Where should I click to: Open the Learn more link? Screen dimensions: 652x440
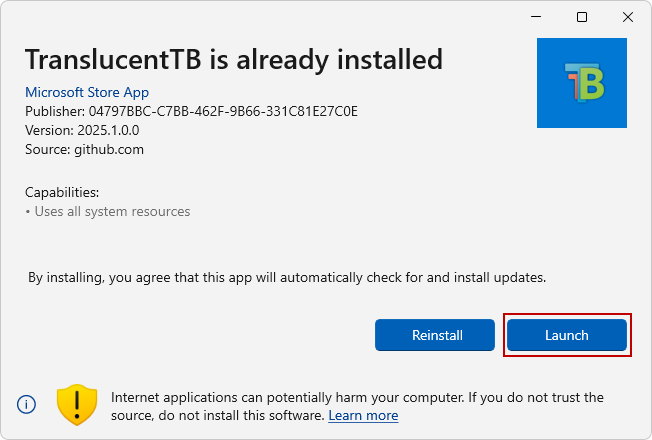[363, 415]
